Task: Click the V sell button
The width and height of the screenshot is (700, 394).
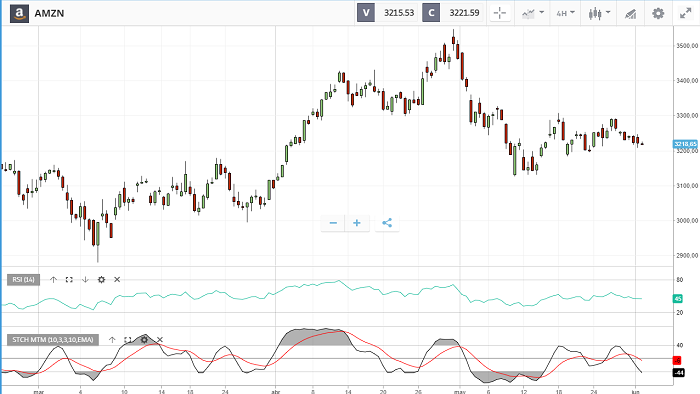Action: pyautogui.click(x=366, y=13)
